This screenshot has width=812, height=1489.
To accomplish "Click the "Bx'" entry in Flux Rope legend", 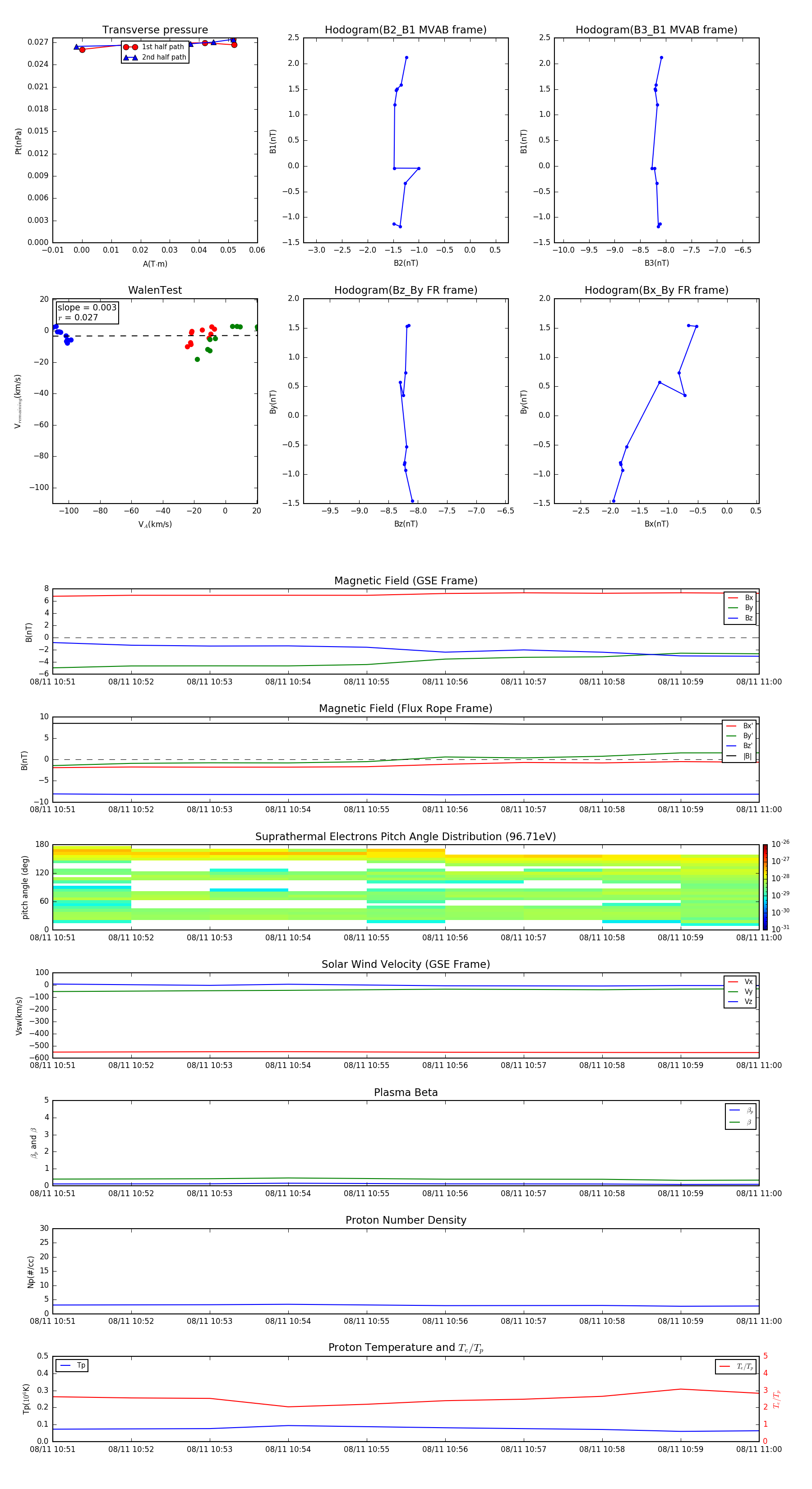I will 739,726.
